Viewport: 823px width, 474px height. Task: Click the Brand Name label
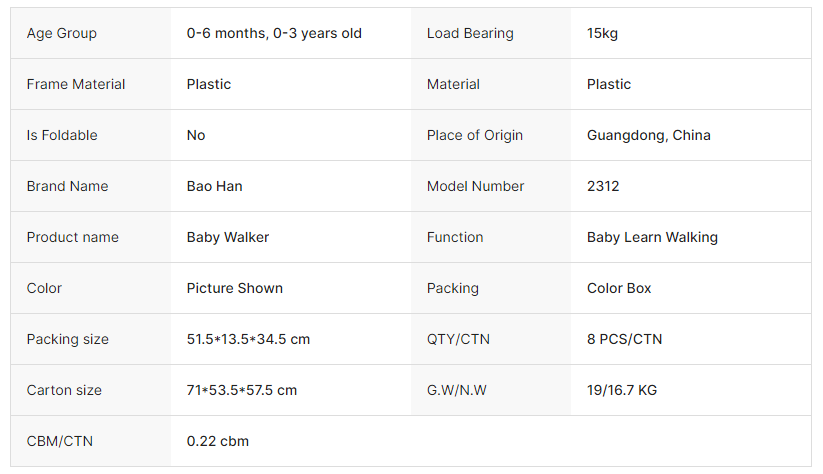click(x=67, y=186)
